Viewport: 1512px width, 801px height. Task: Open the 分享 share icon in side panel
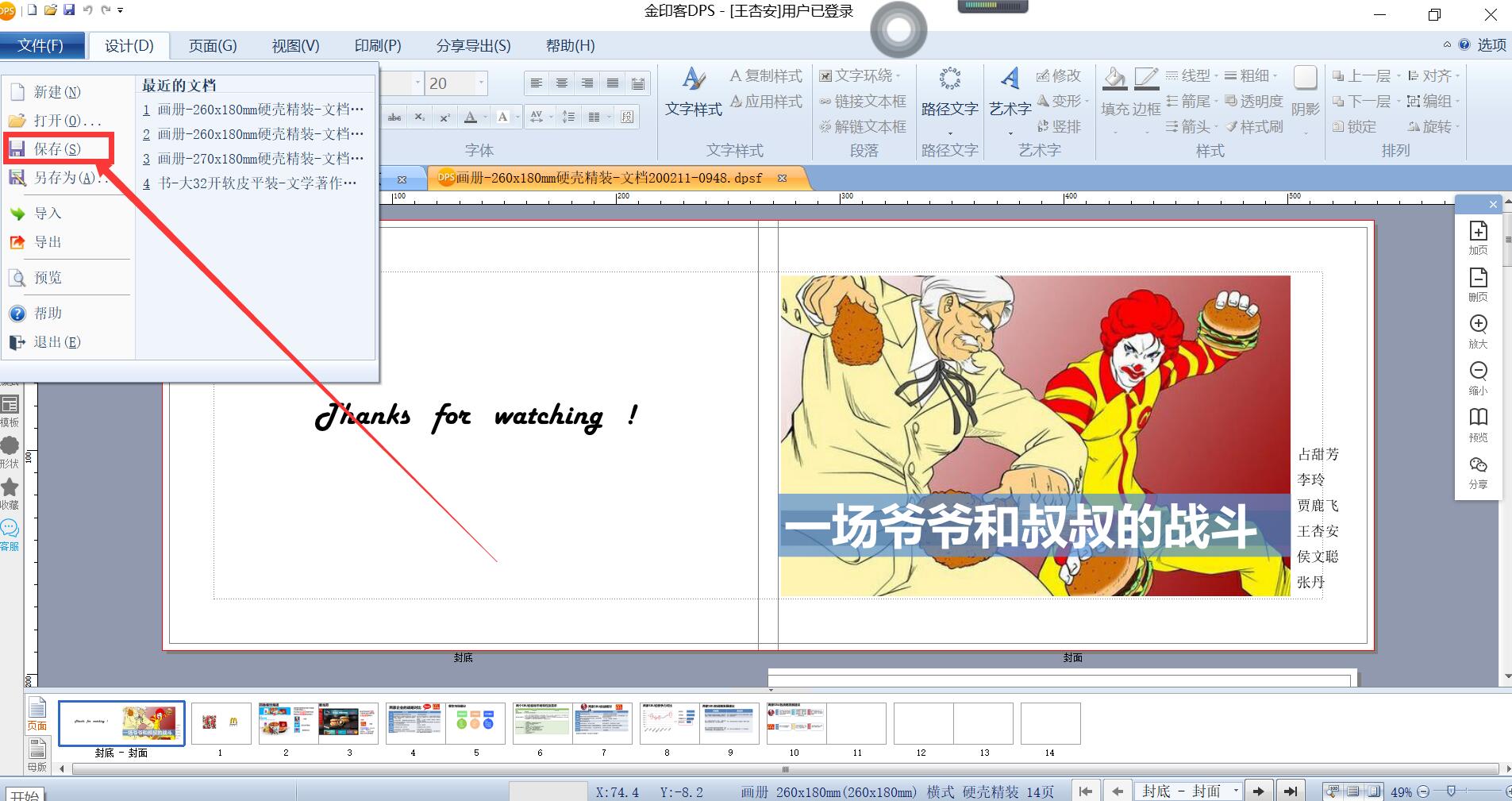1478,472
